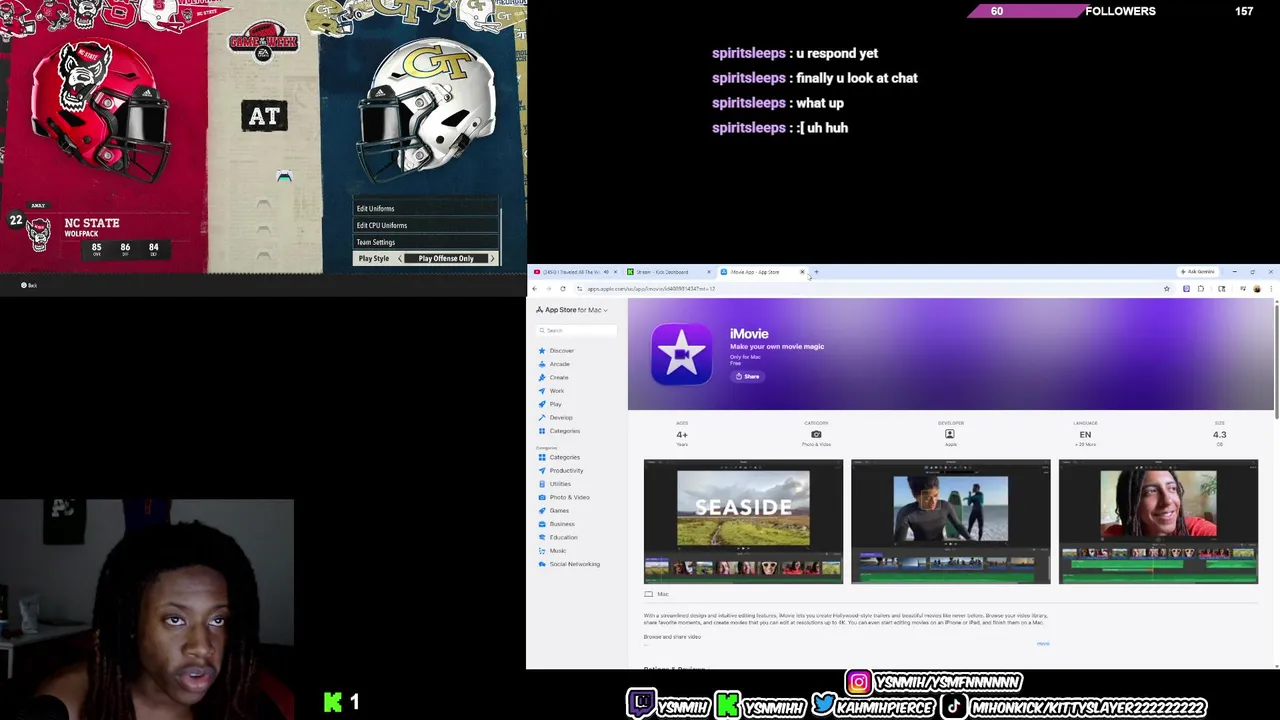Viewport: 1280px width, 720px height.
Task: Click Ask Gemini button
Action: point(1197,272)
